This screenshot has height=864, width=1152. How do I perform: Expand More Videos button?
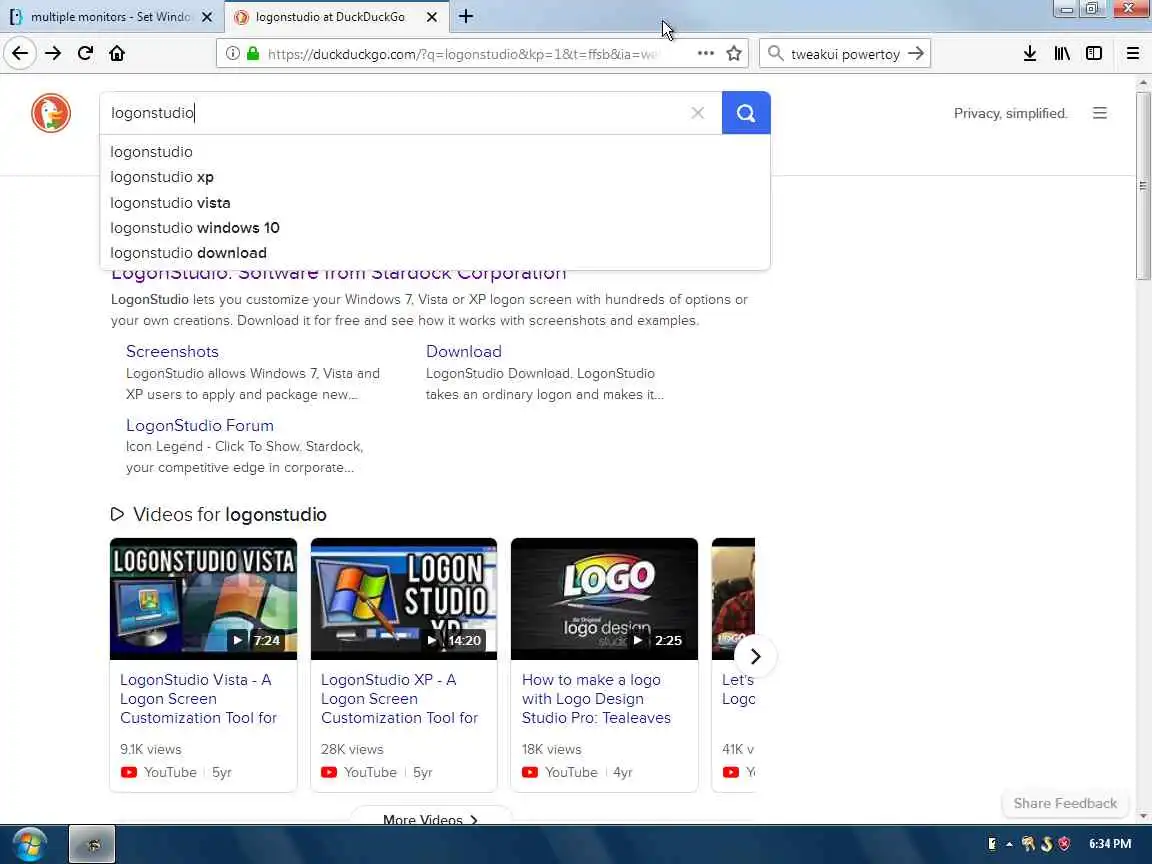(x=431, y=819)
